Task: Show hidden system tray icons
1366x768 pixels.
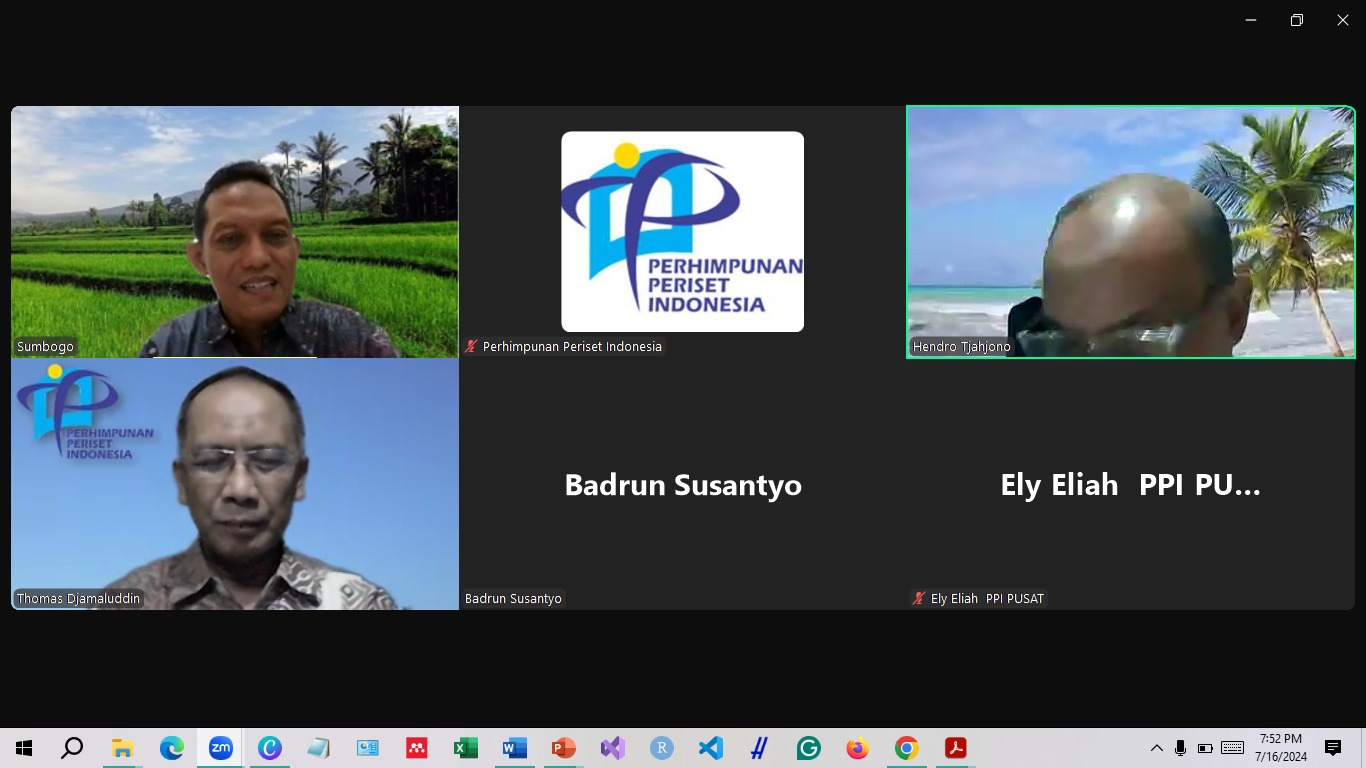Action: (x=1157, y=748)
